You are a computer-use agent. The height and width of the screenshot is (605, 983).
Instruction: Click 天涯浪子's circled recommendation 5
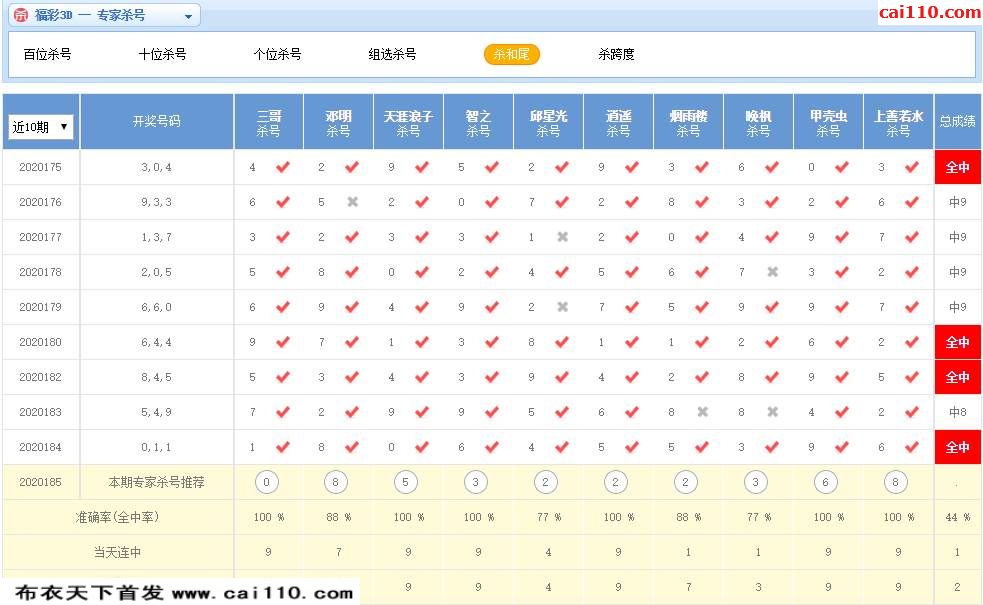click(406, 482)
